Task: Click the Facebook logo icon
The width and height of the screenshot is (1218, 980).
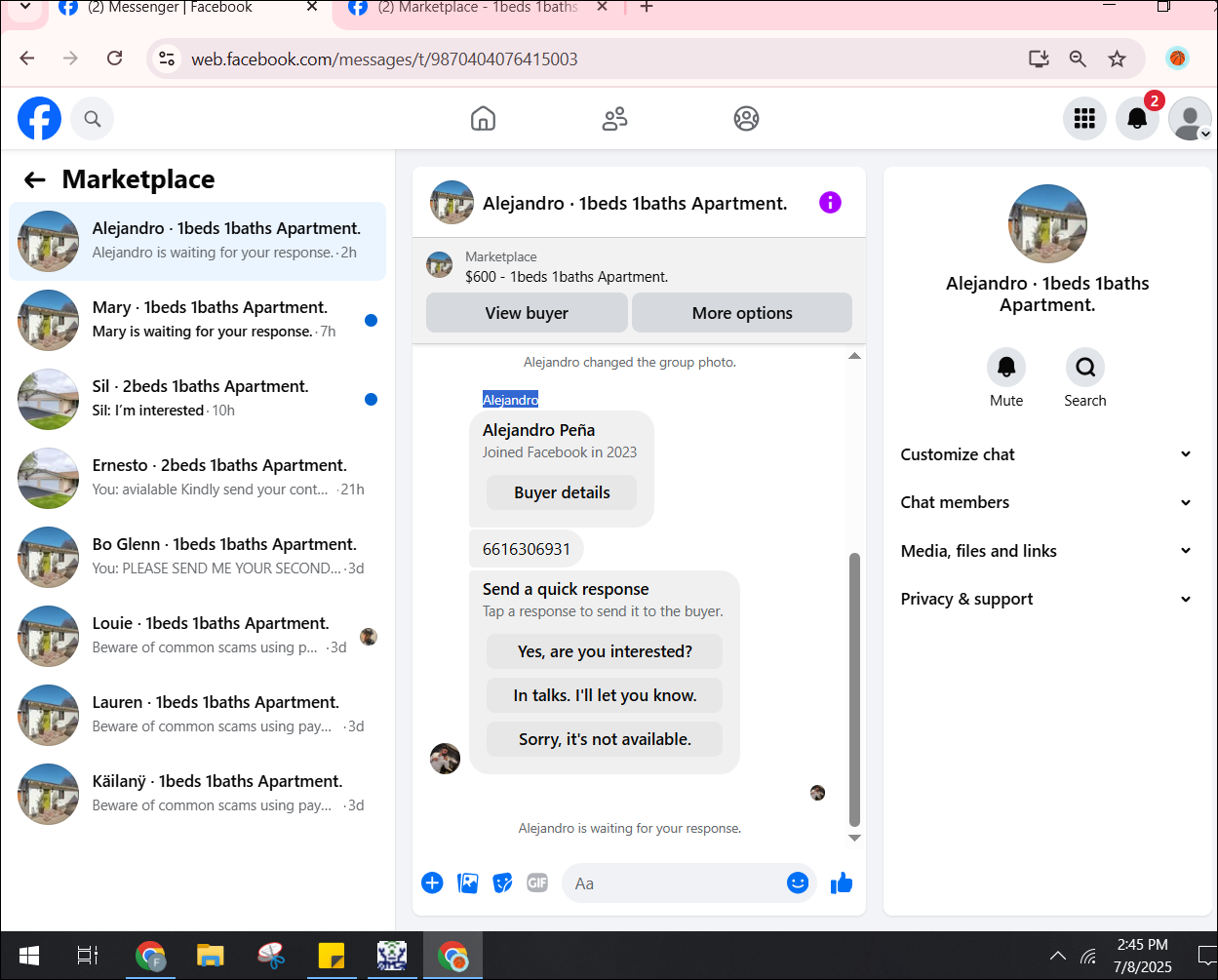Action: click(x=39, y=119)
